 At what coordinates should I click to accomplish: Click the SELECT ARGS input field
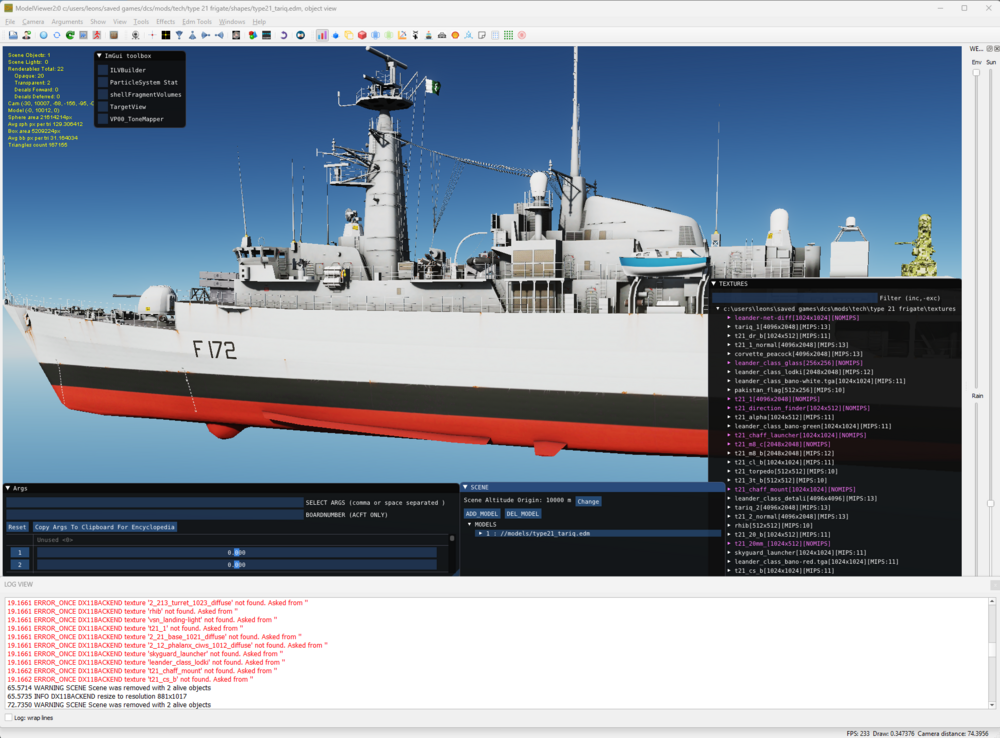tap(155, 503)
